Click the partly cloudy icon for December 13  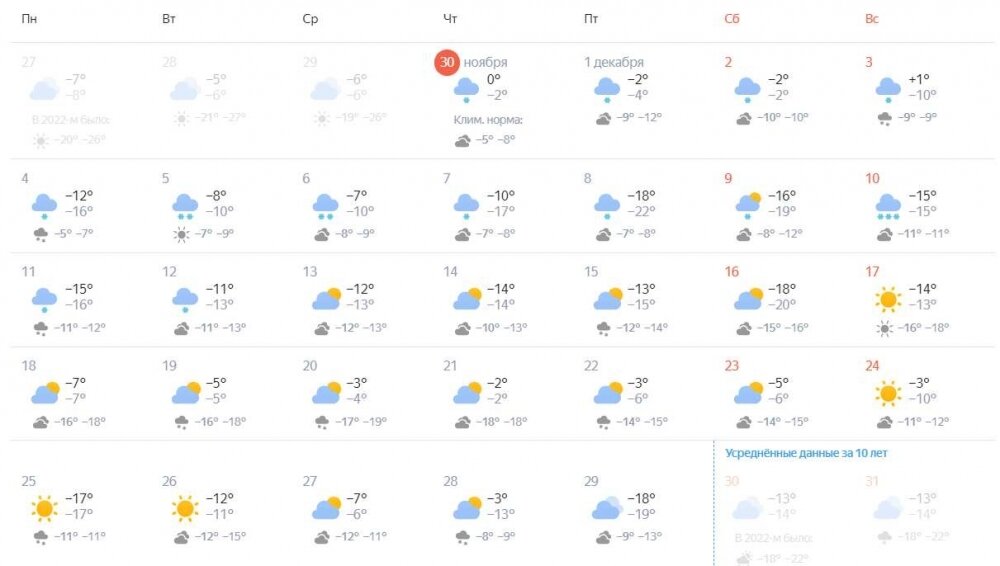[x=327, y=299]
